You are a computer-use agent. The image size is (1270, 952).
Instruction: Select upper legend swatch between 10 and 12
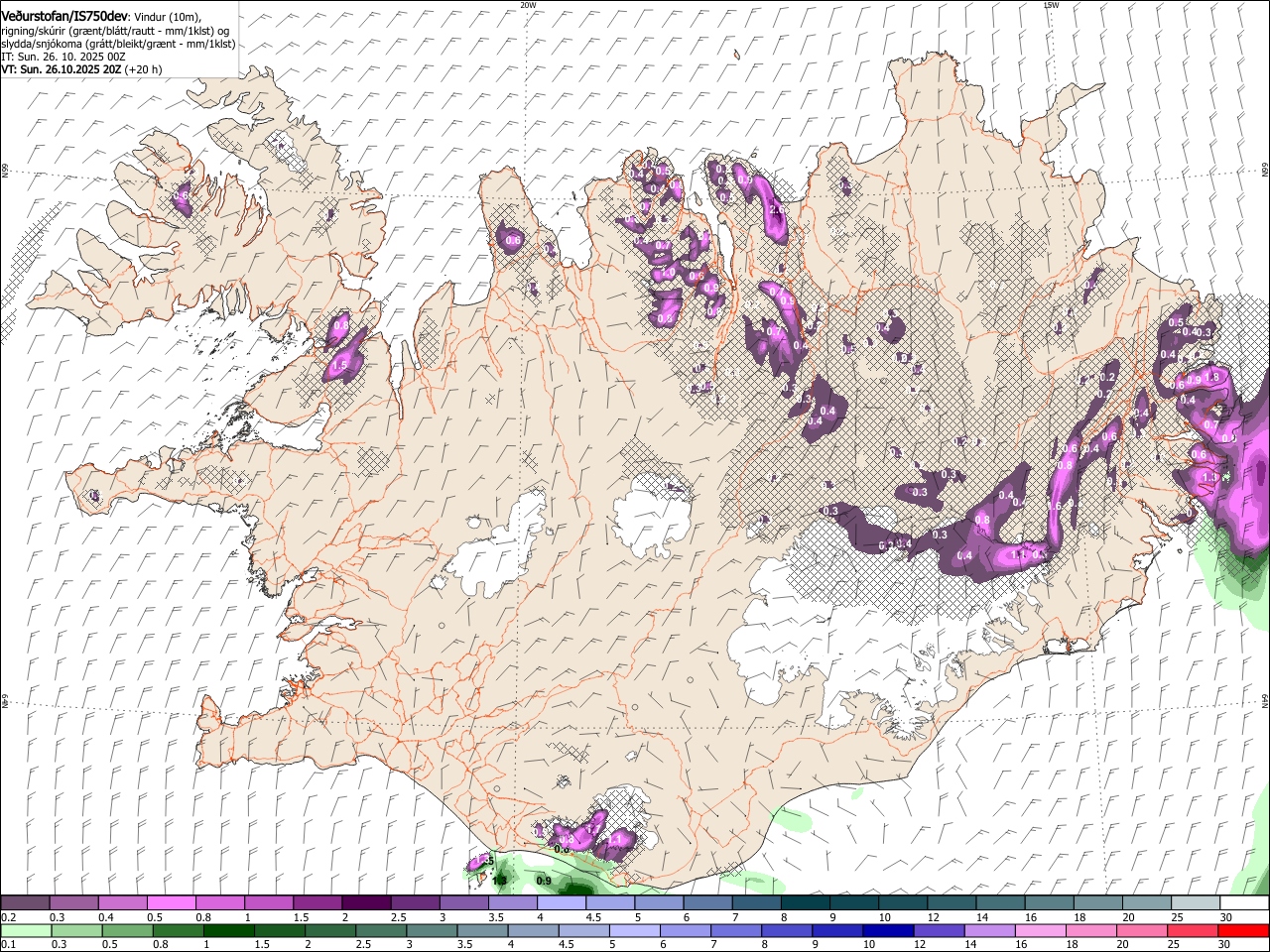pyautogui.click(x=902, y=902)
